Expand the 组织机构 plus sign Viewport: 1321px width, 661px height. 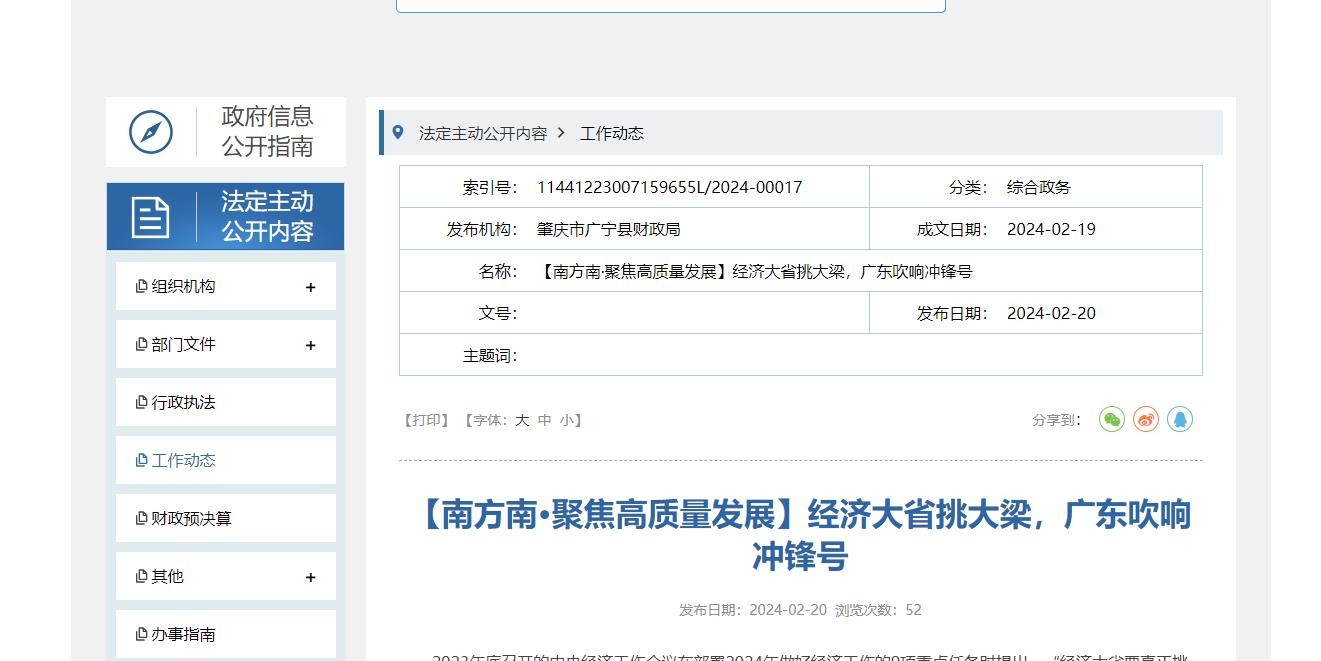tap(310, 288)
